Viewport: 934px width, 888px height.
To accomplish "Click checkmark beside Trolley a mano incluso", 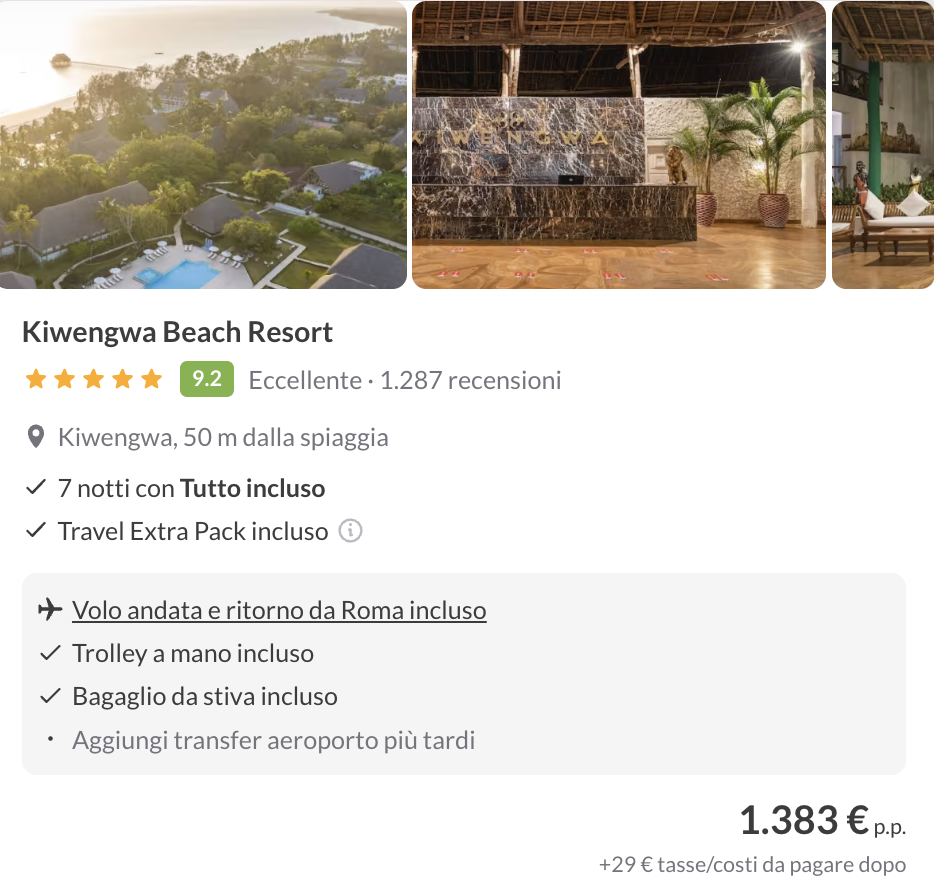I will click(x=50, y=654).
